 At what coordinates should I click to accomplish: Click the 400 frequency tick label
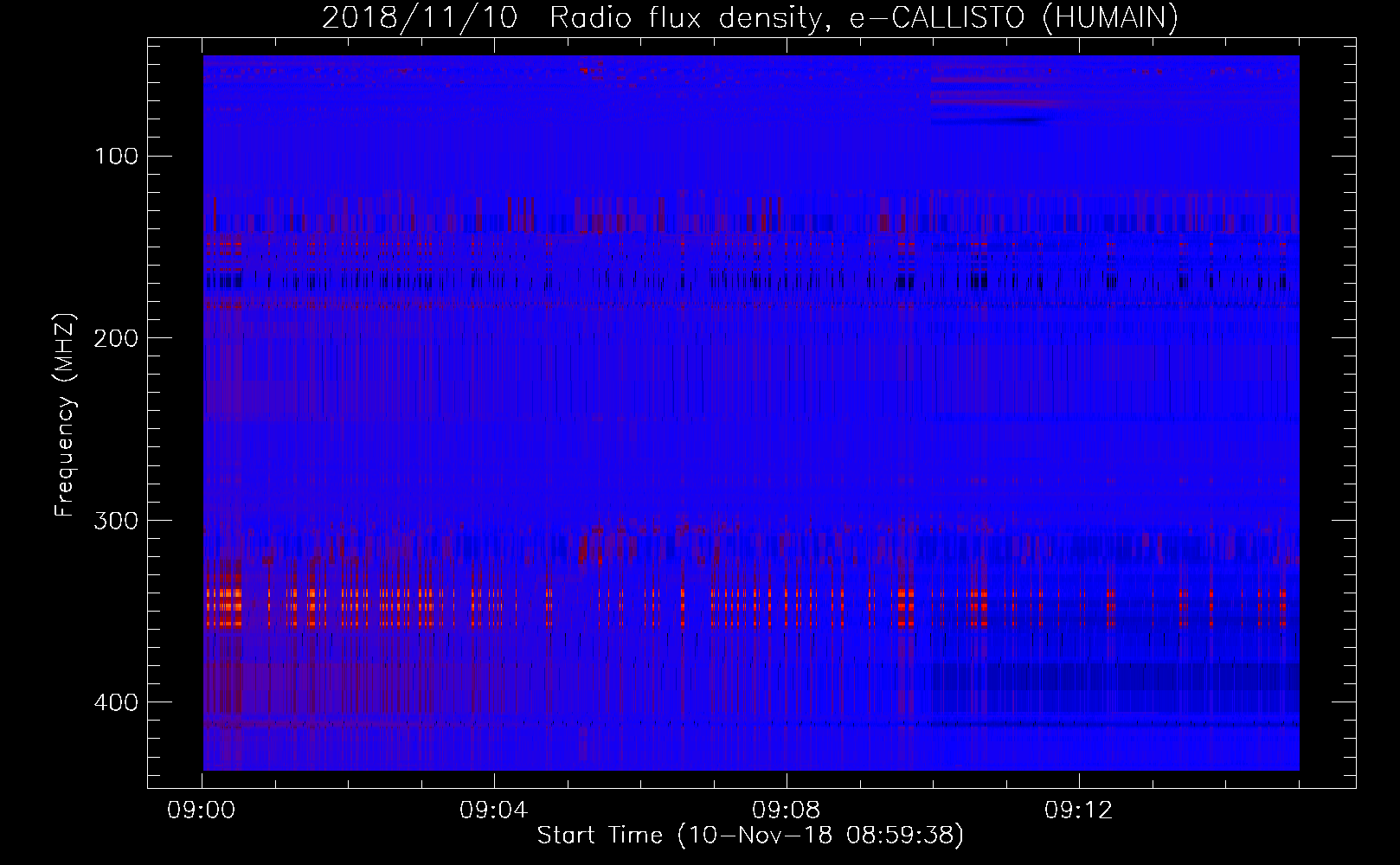(116, 702)
